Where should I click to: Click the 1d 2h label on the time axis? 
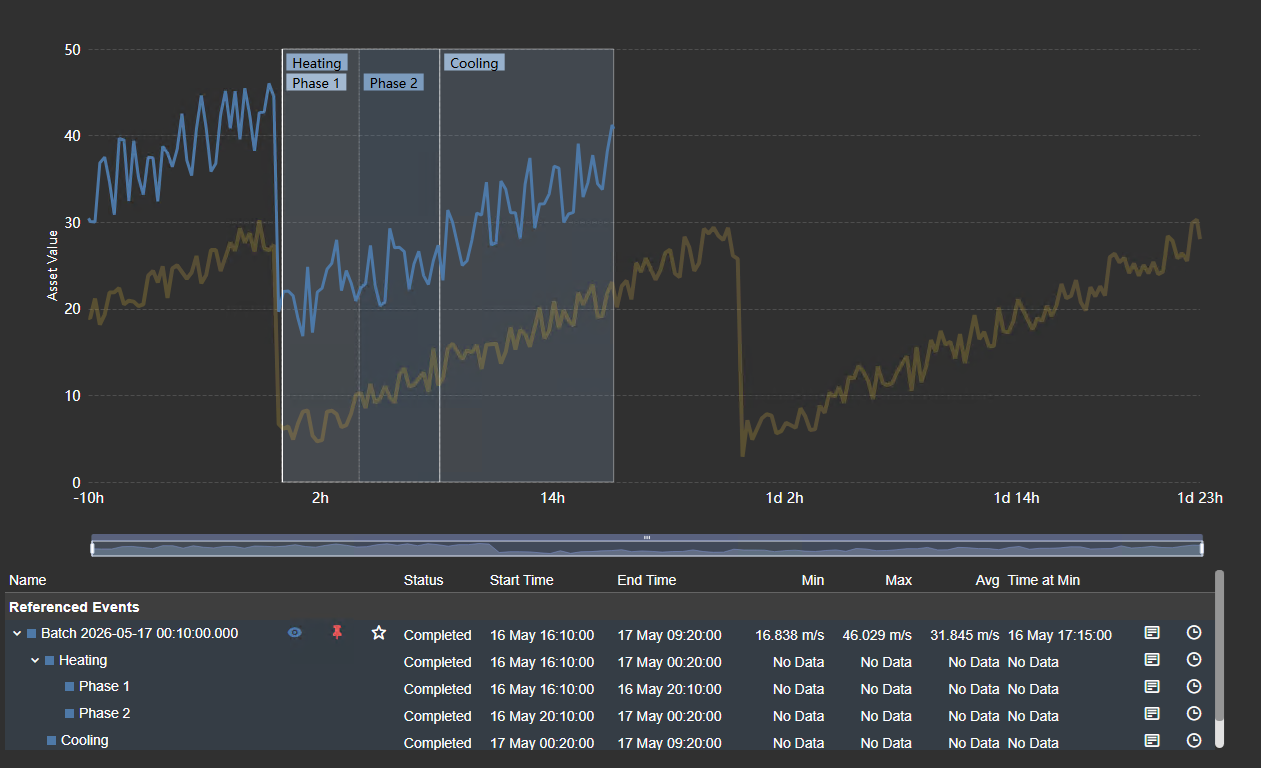pyautogui.click(x=784, y=498)
